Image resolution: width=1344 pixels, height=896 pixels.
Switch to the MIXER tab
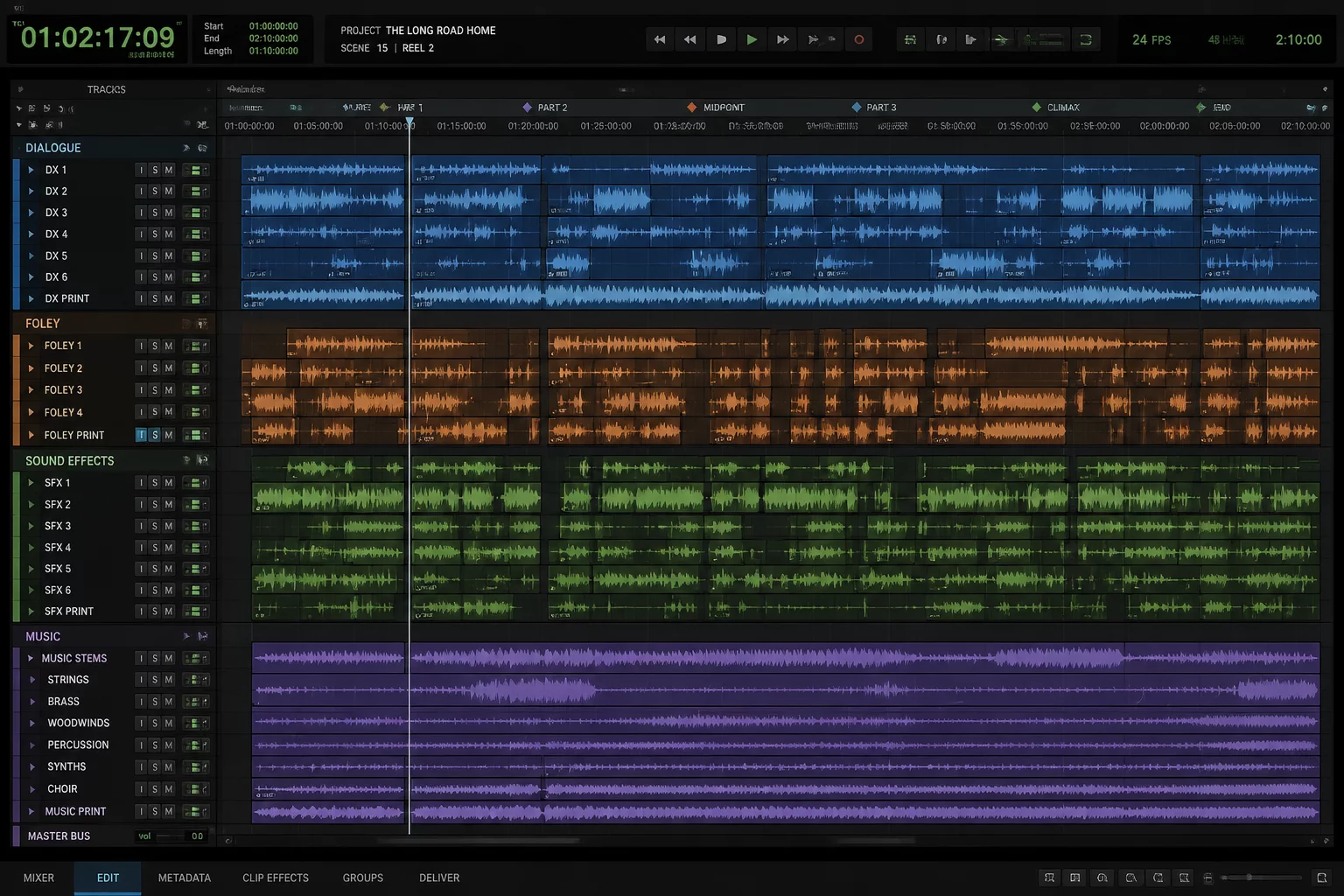[x=38, y=878]
